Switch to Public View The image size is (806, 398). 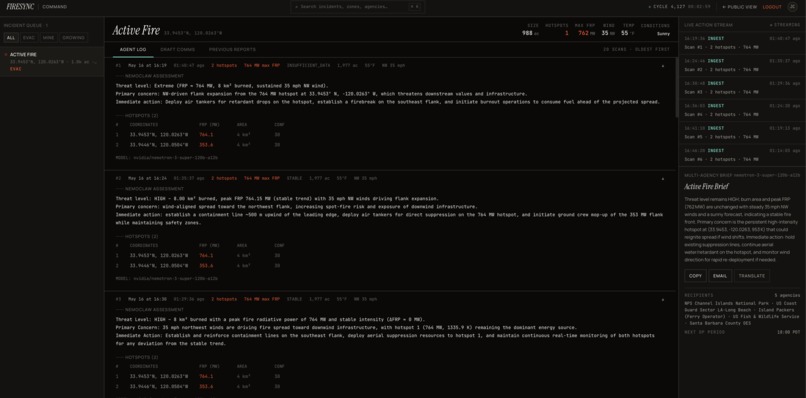point(740,7)
